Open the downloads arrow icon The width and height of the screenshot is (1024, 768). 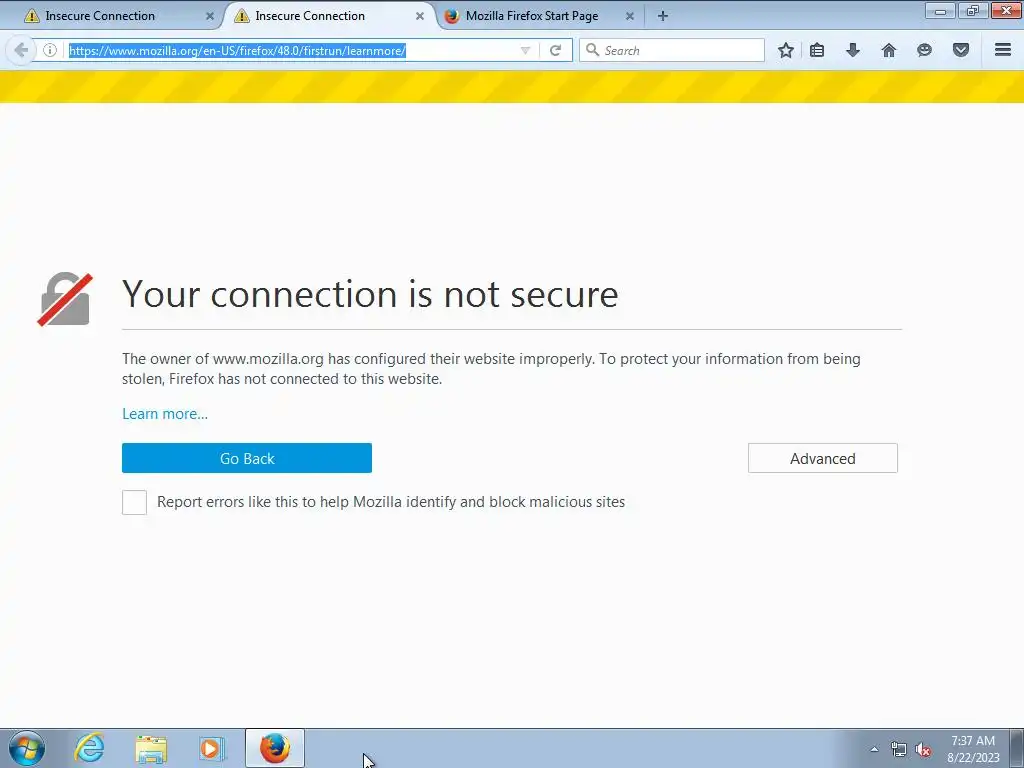click(x=853, y=50)
